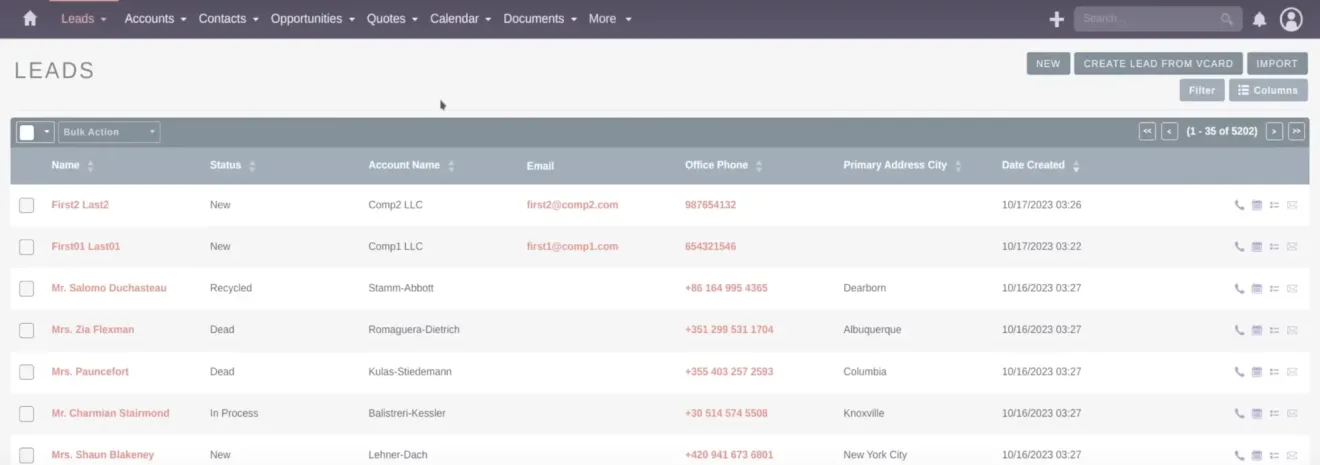
Task: Open the Opportunities menu
Action: point(314,18)
